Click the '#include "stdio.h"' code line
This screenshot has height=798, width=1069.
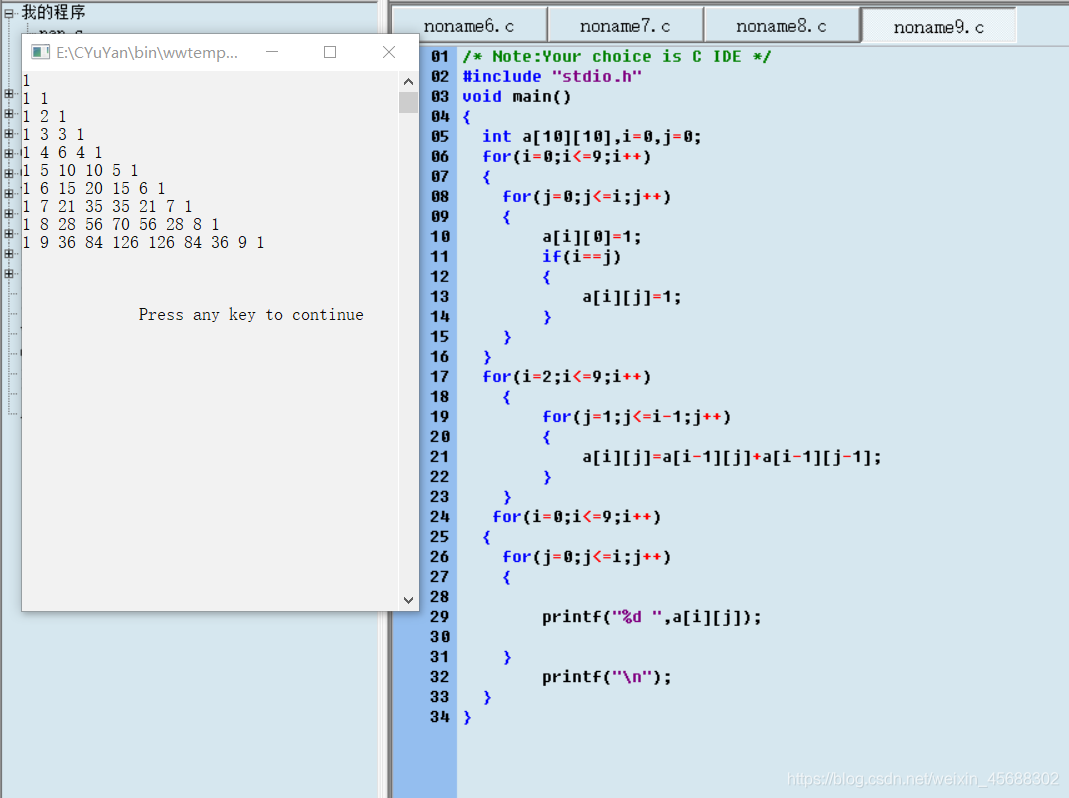point(552,76)
